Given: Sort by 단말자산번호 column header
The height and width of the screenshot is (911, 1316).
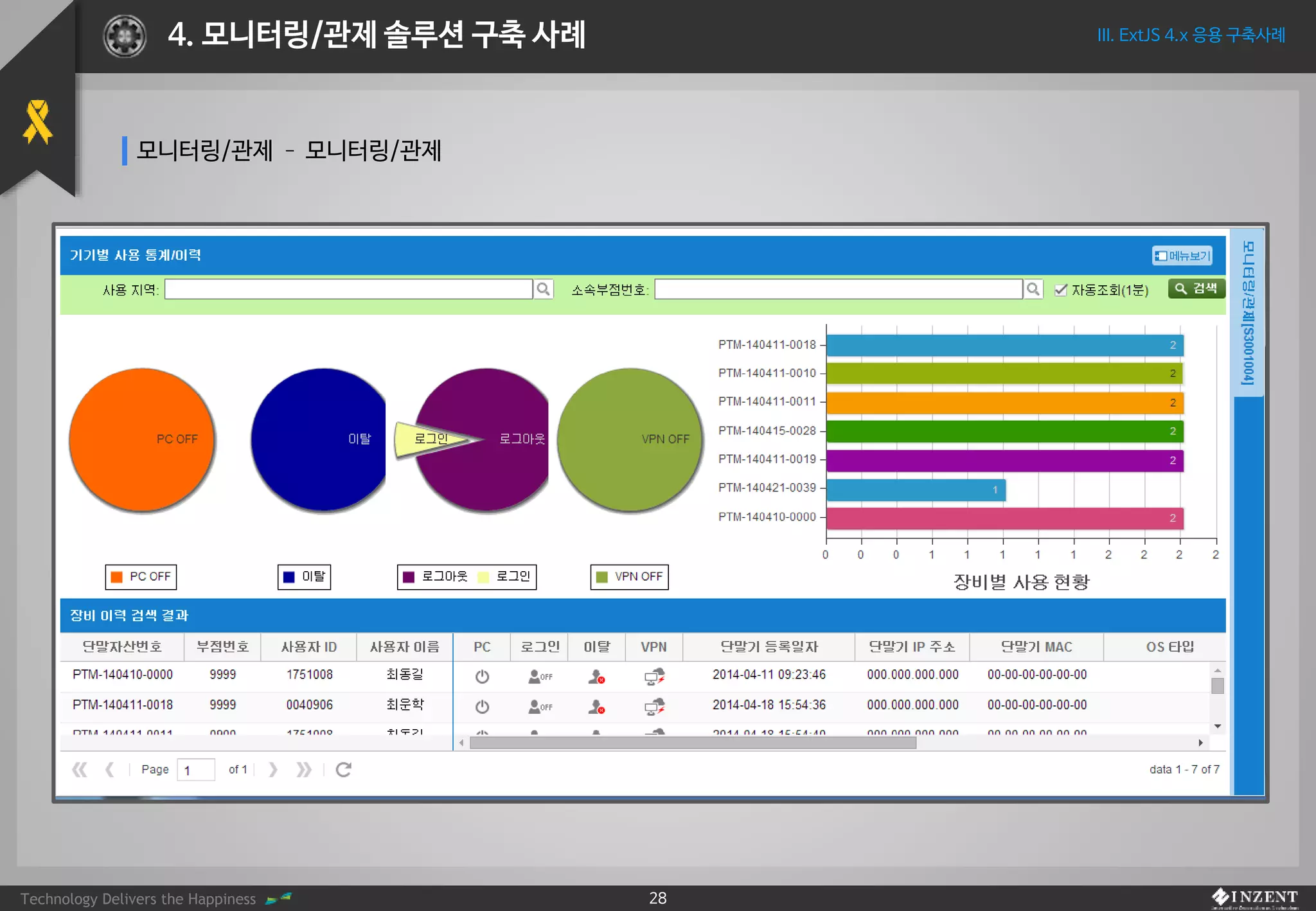Looking at the screenshot, I should click(122, 647).
